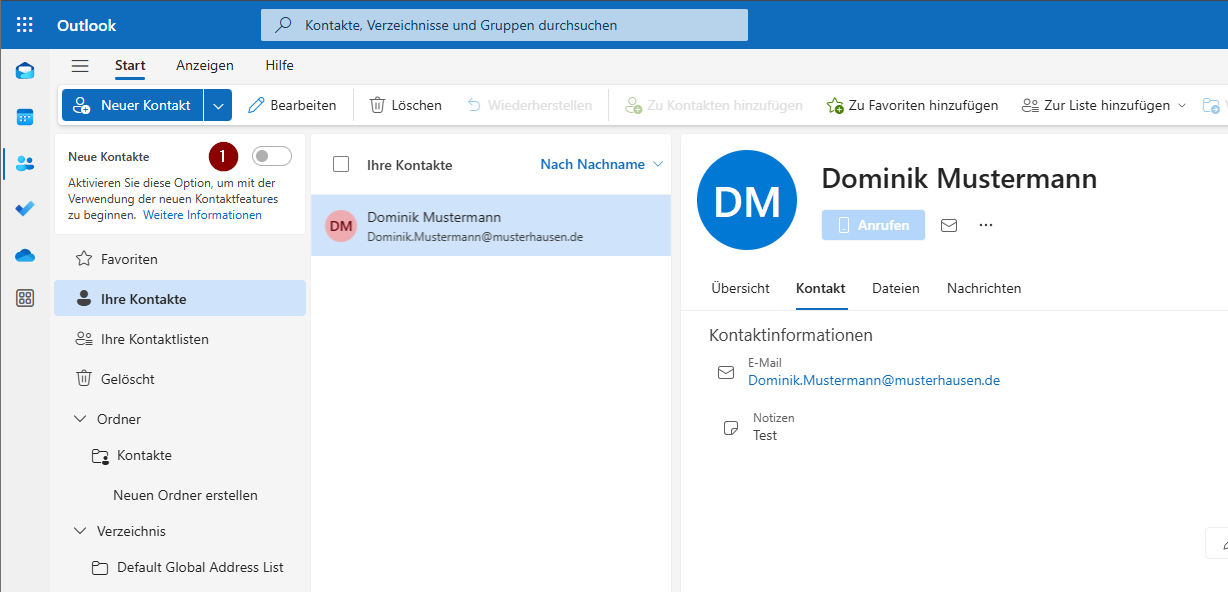Switch to the Anzeigen ribbon tab
This screenshot has width=1228, height=592.
205,66
